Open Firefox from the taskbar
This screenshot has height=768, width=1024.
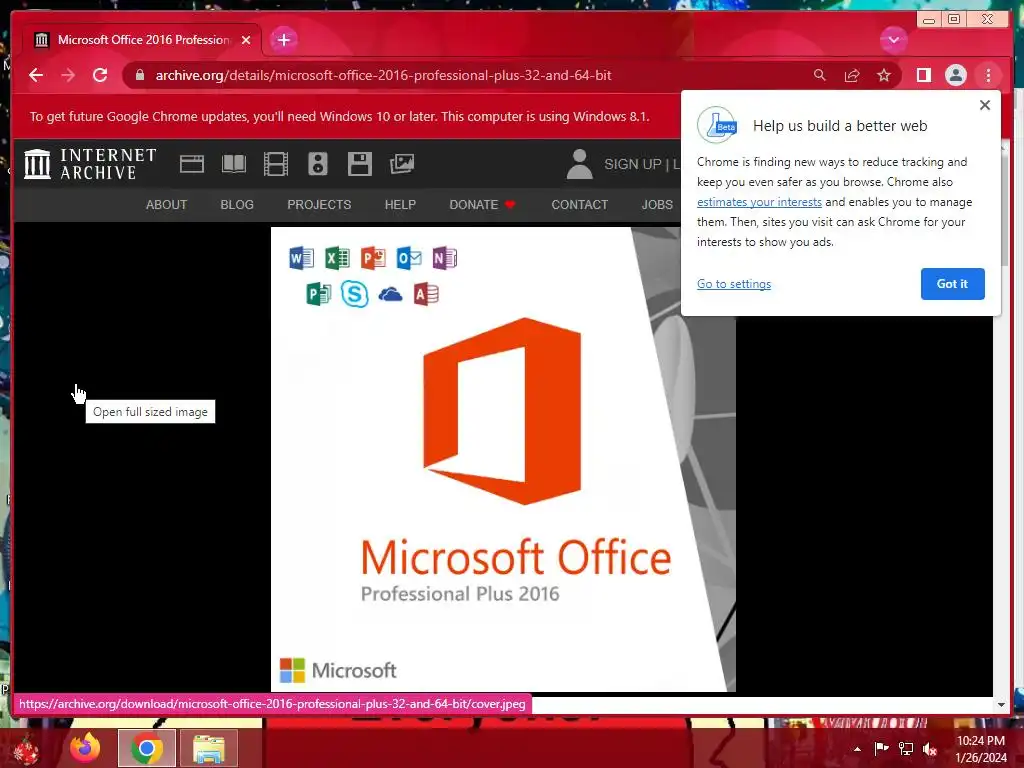[x=86, y=748]
